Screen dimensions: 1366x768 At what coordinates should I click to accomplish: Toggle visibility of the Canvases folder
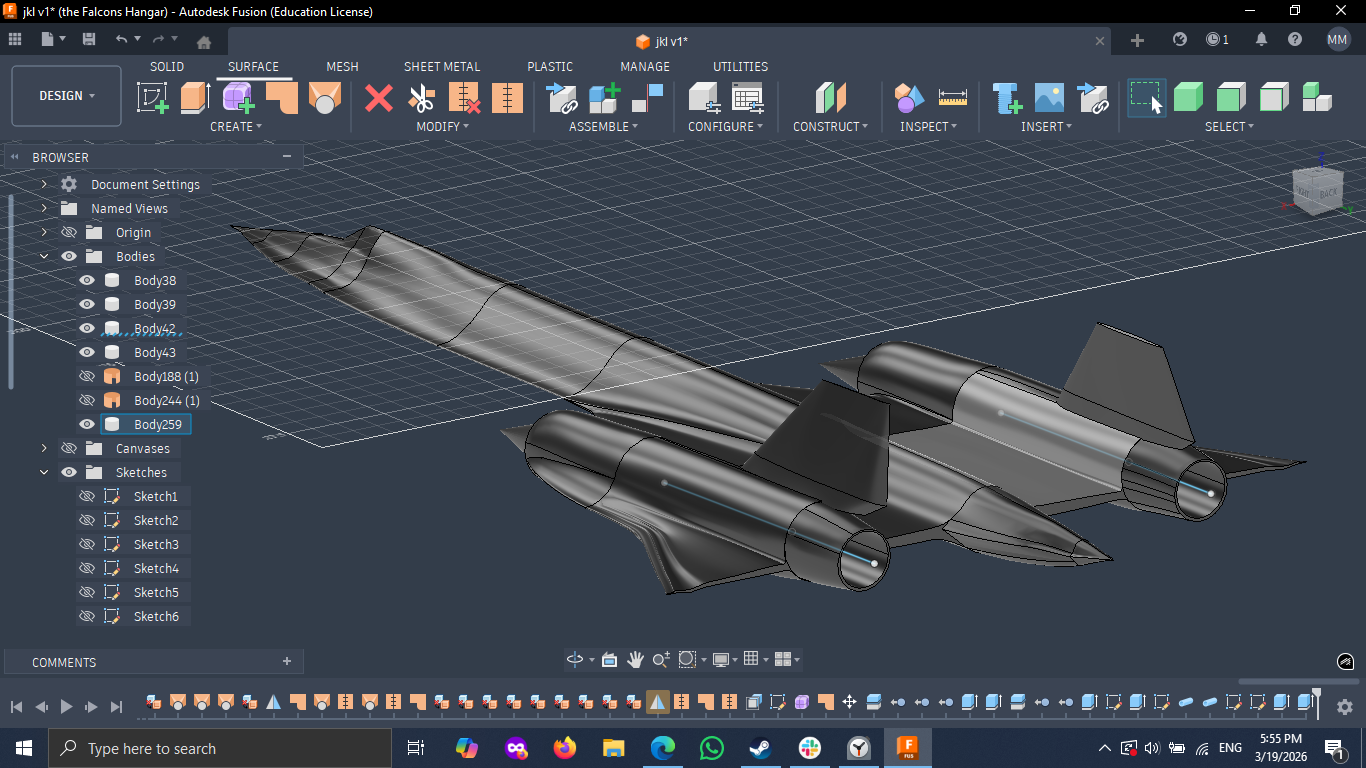(x=69, y=448)
